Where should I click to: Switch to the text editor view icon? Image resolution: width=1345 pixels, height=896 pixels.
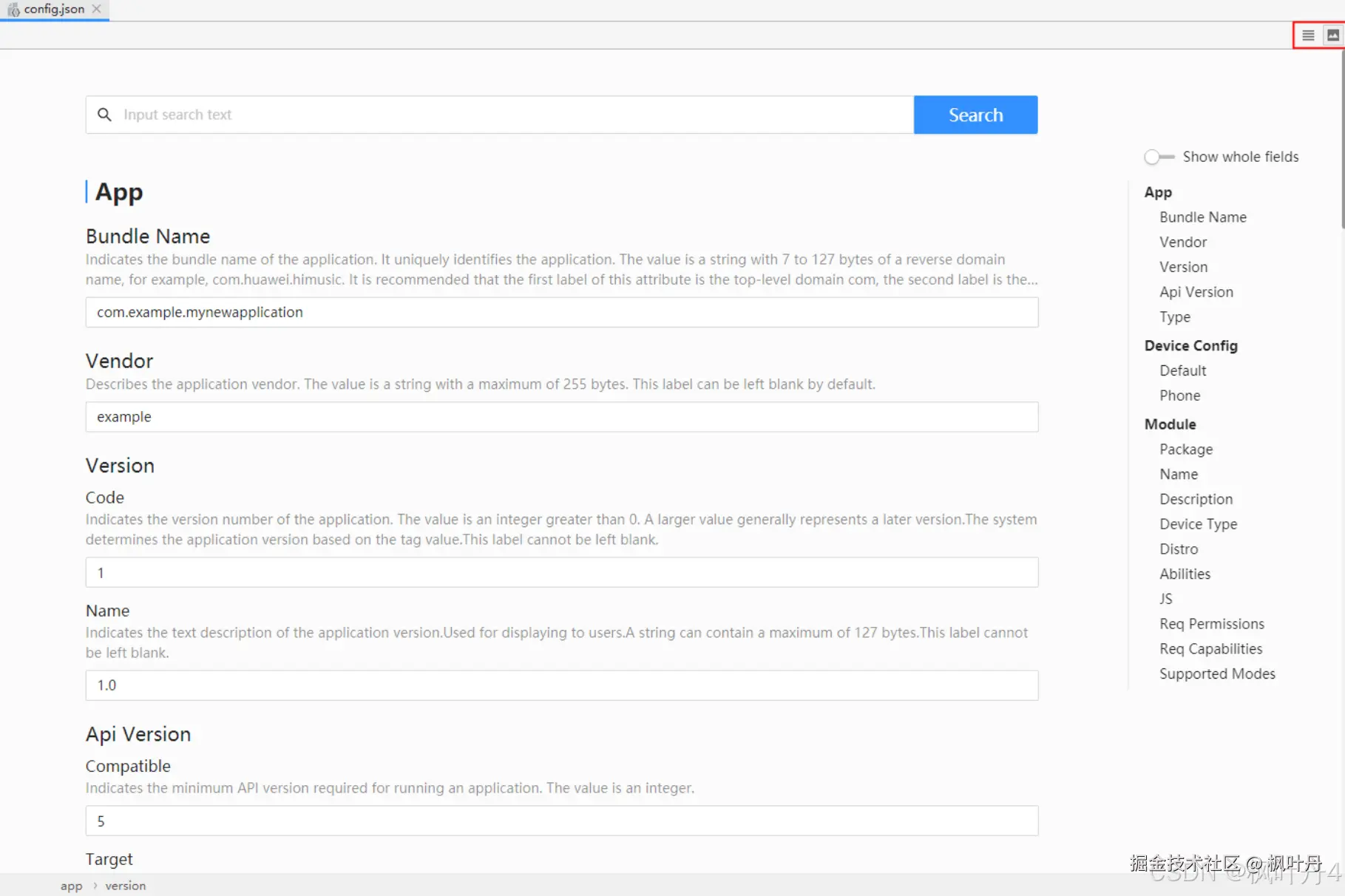click(1308, 35)
